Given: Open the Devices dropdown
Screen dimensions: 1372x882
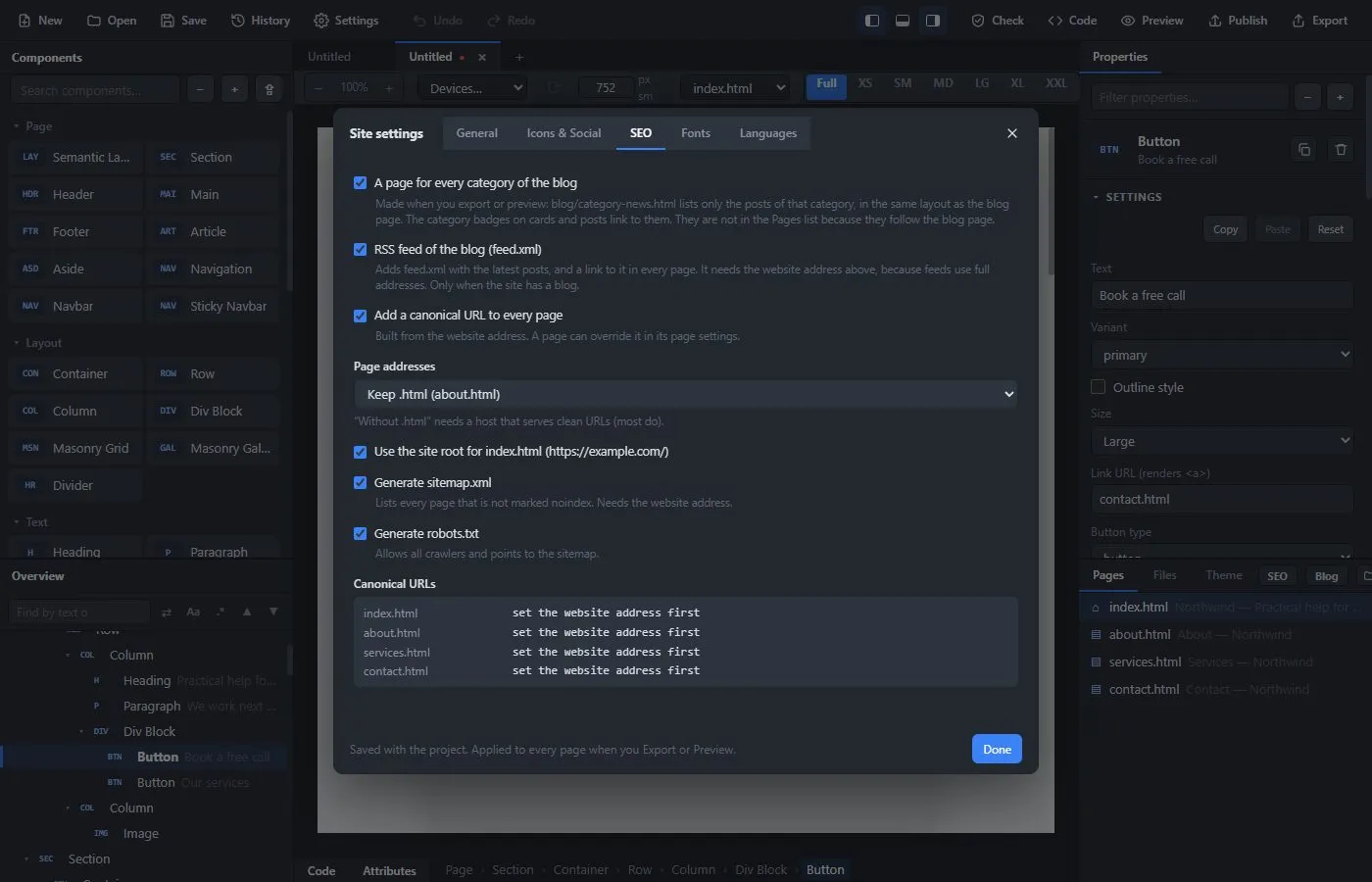Looking at the screenshot, I should (x=474, y=88).
